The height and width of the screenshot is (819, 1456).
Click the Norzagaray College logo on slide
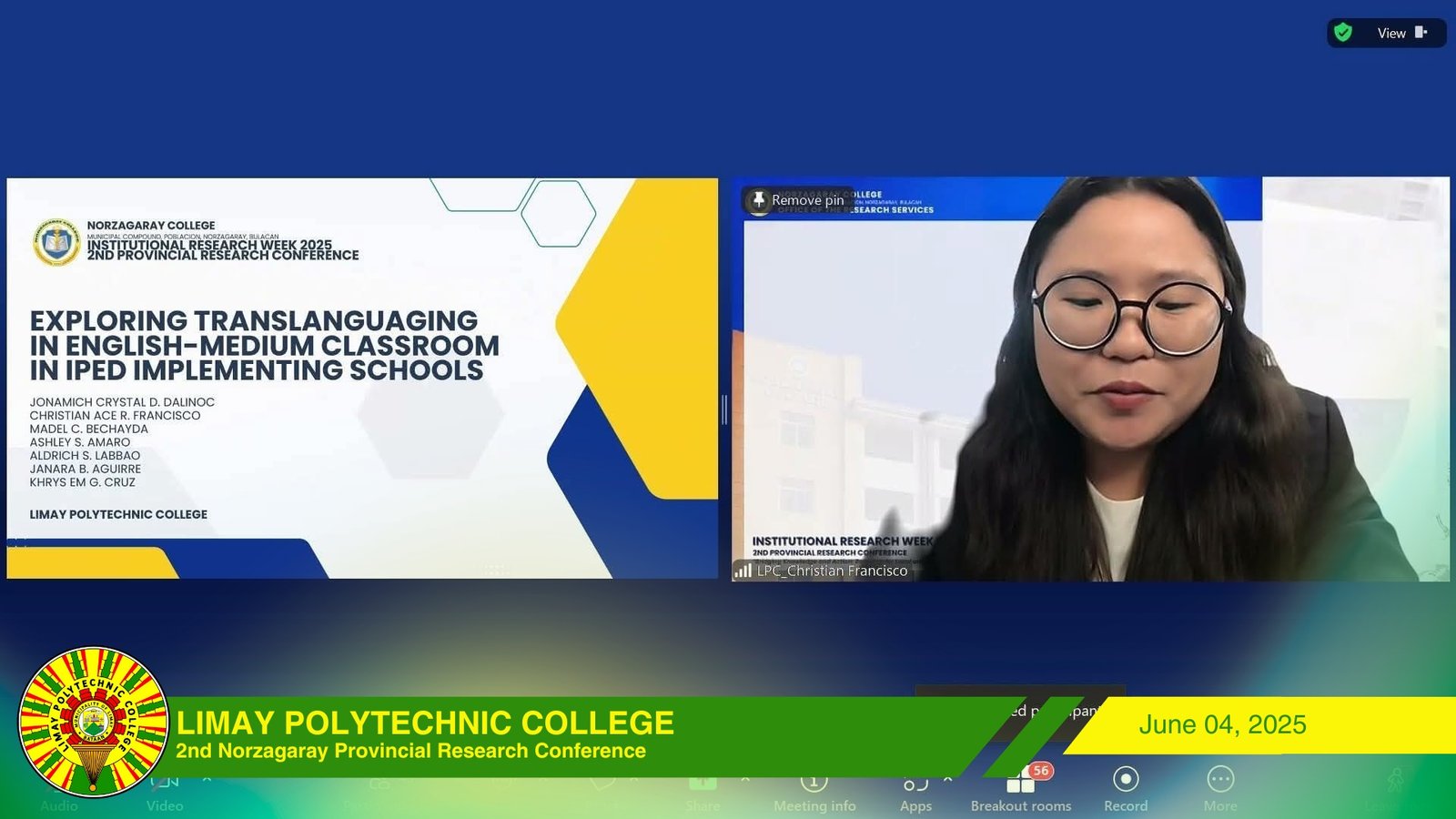coord(56,242)
